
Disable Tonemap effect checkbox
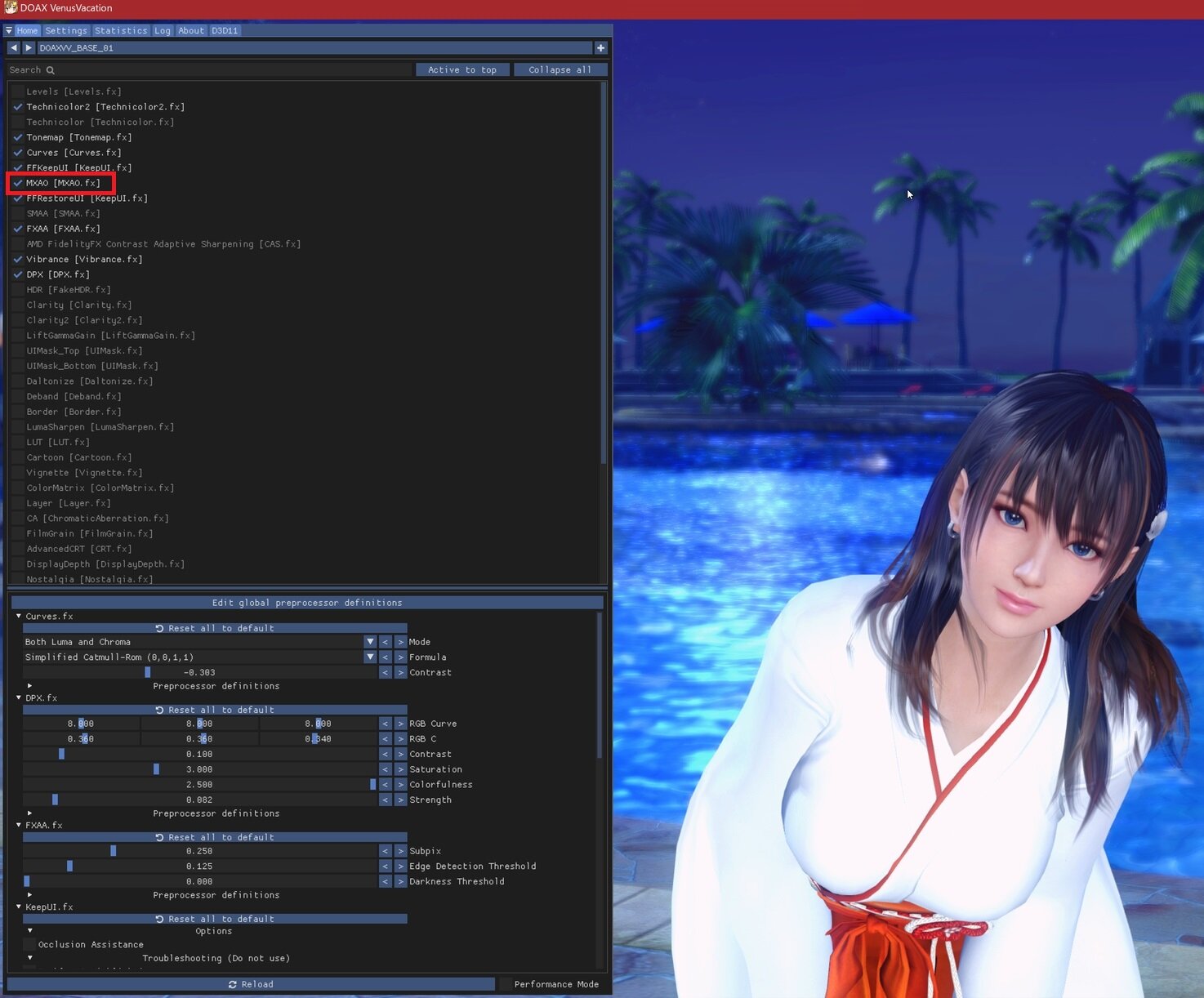coord(17,137)
